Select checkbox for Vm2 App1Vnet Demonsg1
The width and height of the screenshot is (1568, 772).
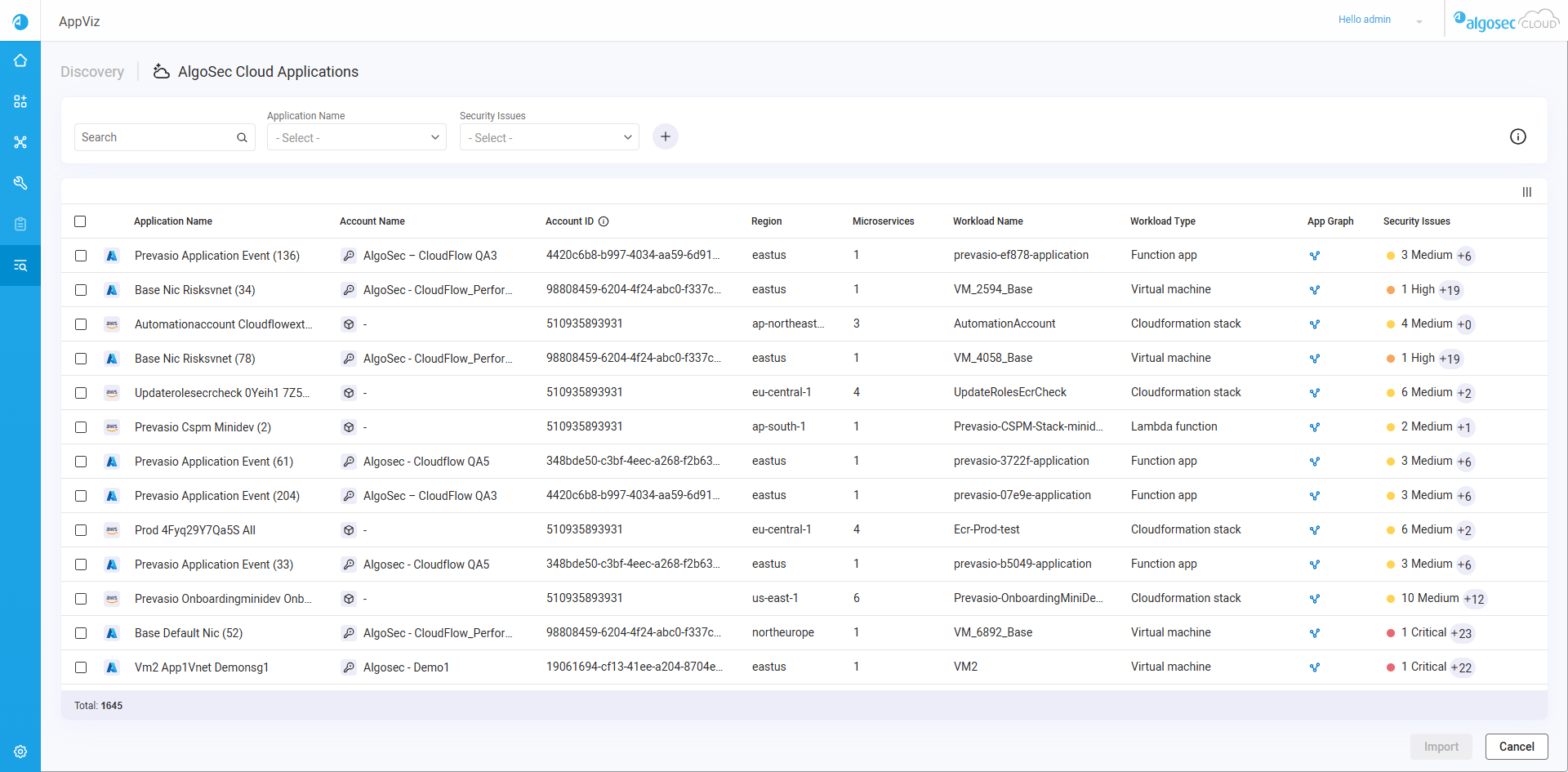coord(81,667)
